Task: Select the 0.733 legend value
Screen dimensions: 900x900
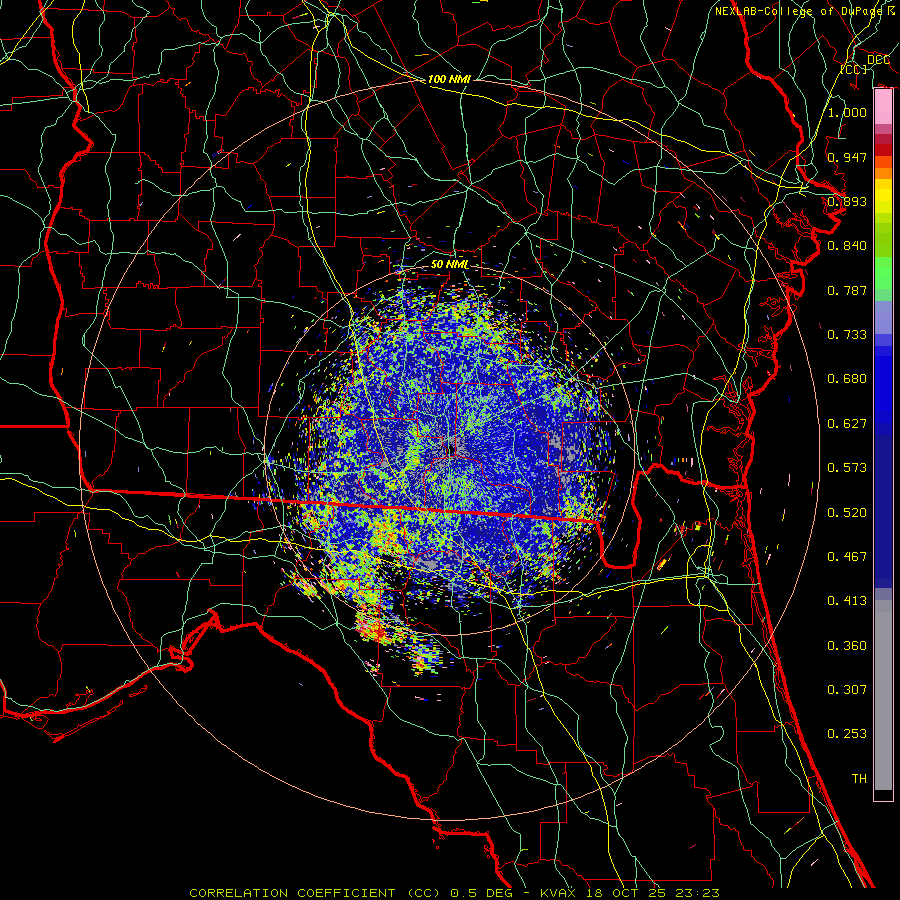Action: [x=847, y=335]
